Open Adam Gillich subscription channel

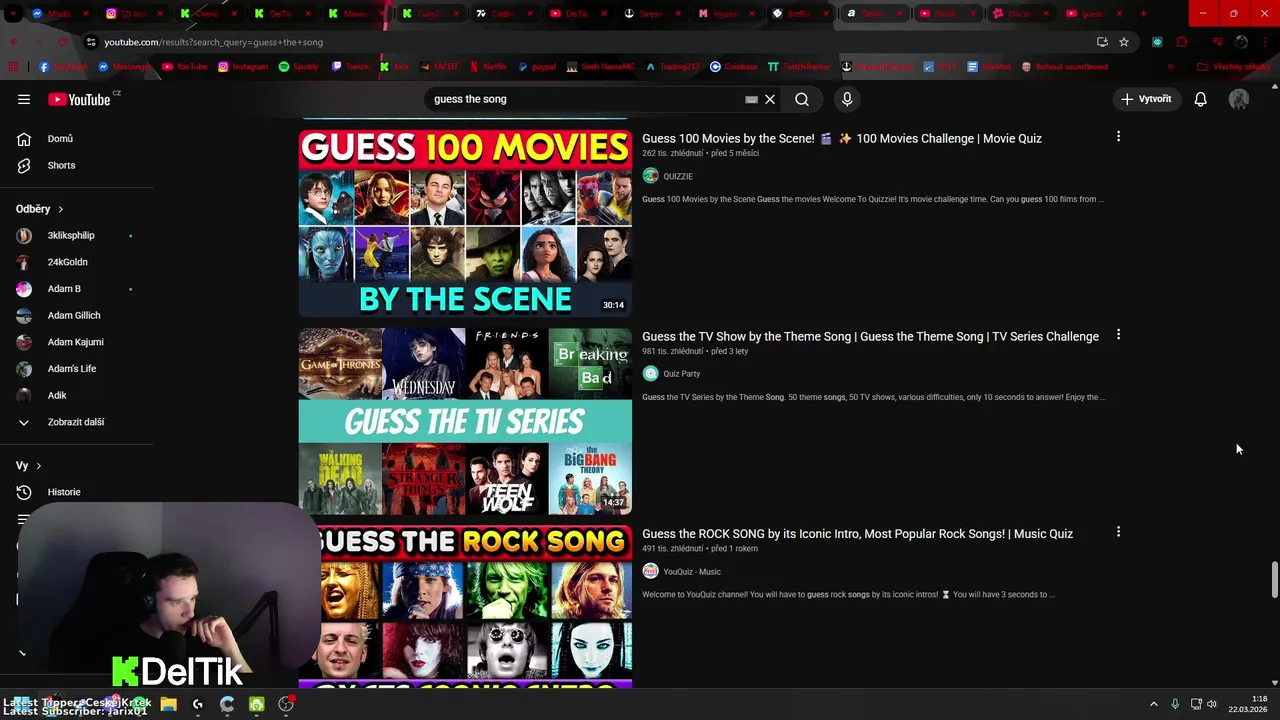[74, 315]
